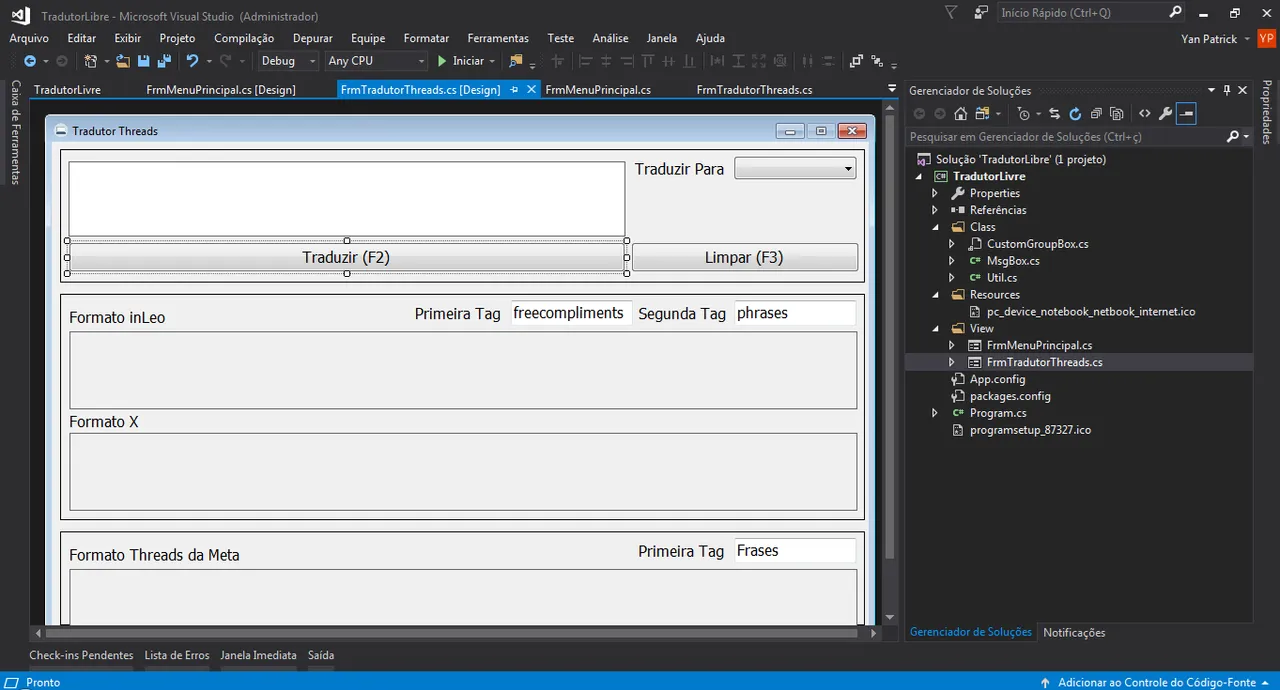The image size is (1280, 690).
Task: Click the Switch Views icon in solution explorer
Action: click(981, 113)
